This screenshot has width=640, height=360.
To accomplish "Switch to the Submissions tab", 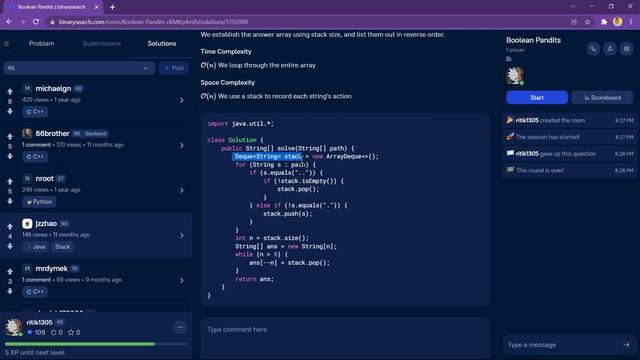I will (x=102, y=43).
